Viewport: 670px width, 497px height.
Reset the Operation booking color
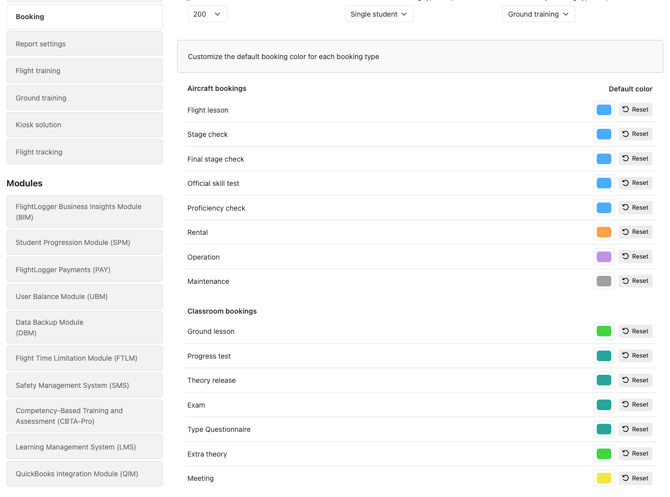pyautogui.click(x=635, y=256)
